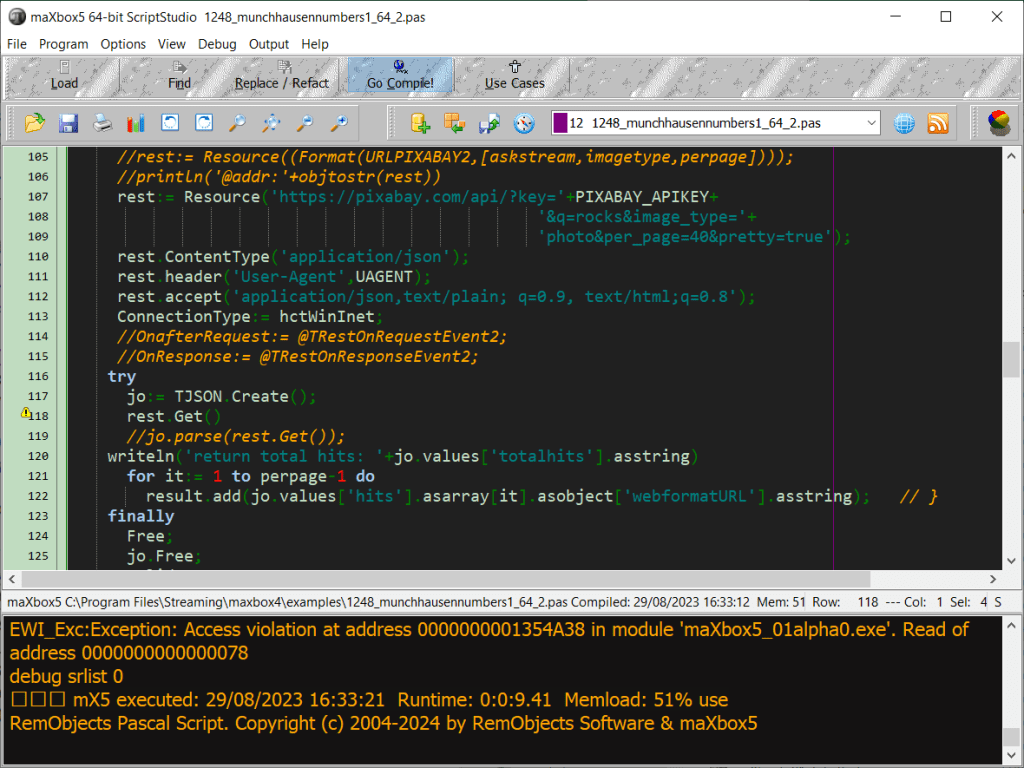This screenshot has width=1024, height=768.
Task: Click the Load button
Action: coord(64,76)
